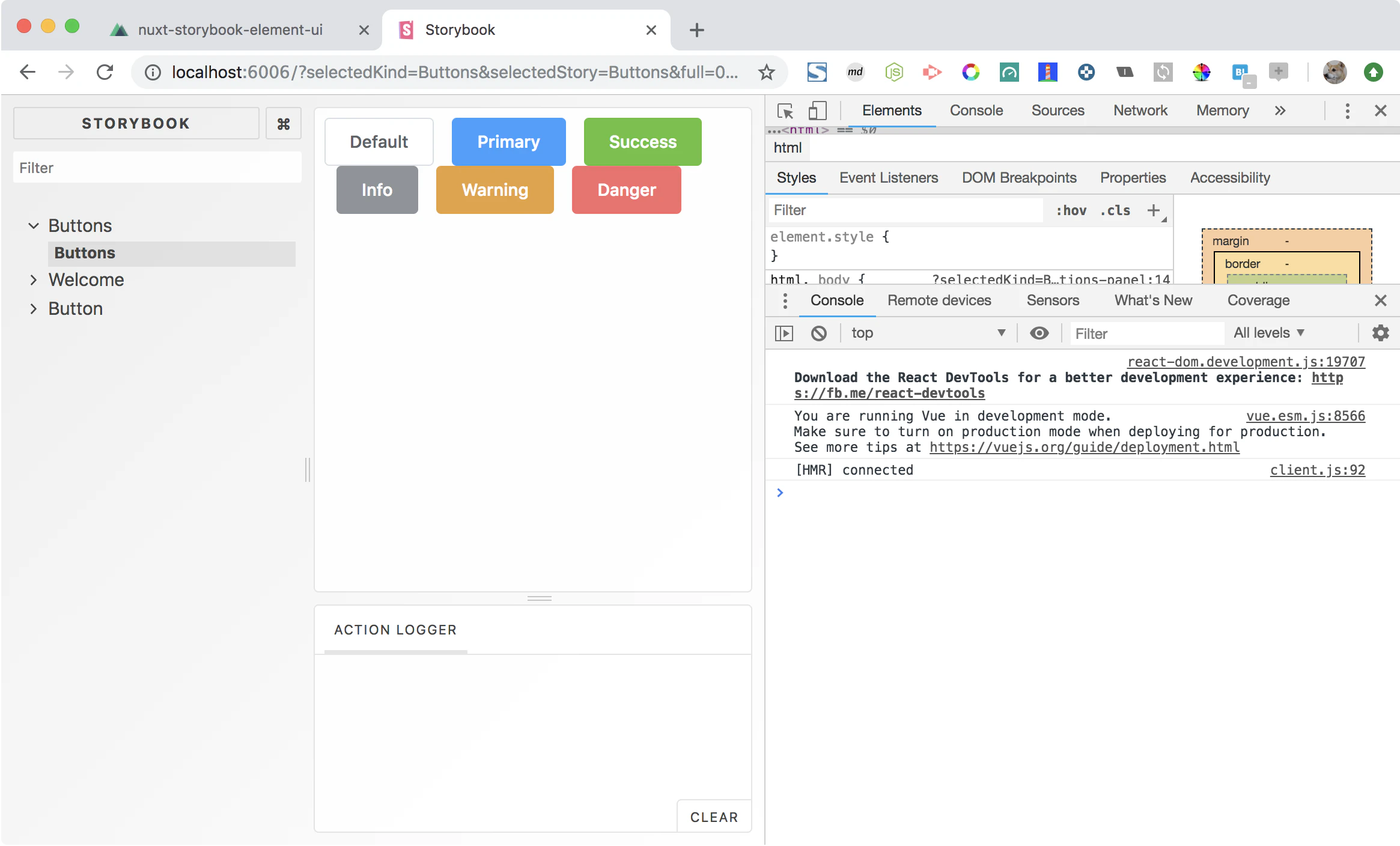Create a live expression with eye icon

click(x=1039, y=333)
